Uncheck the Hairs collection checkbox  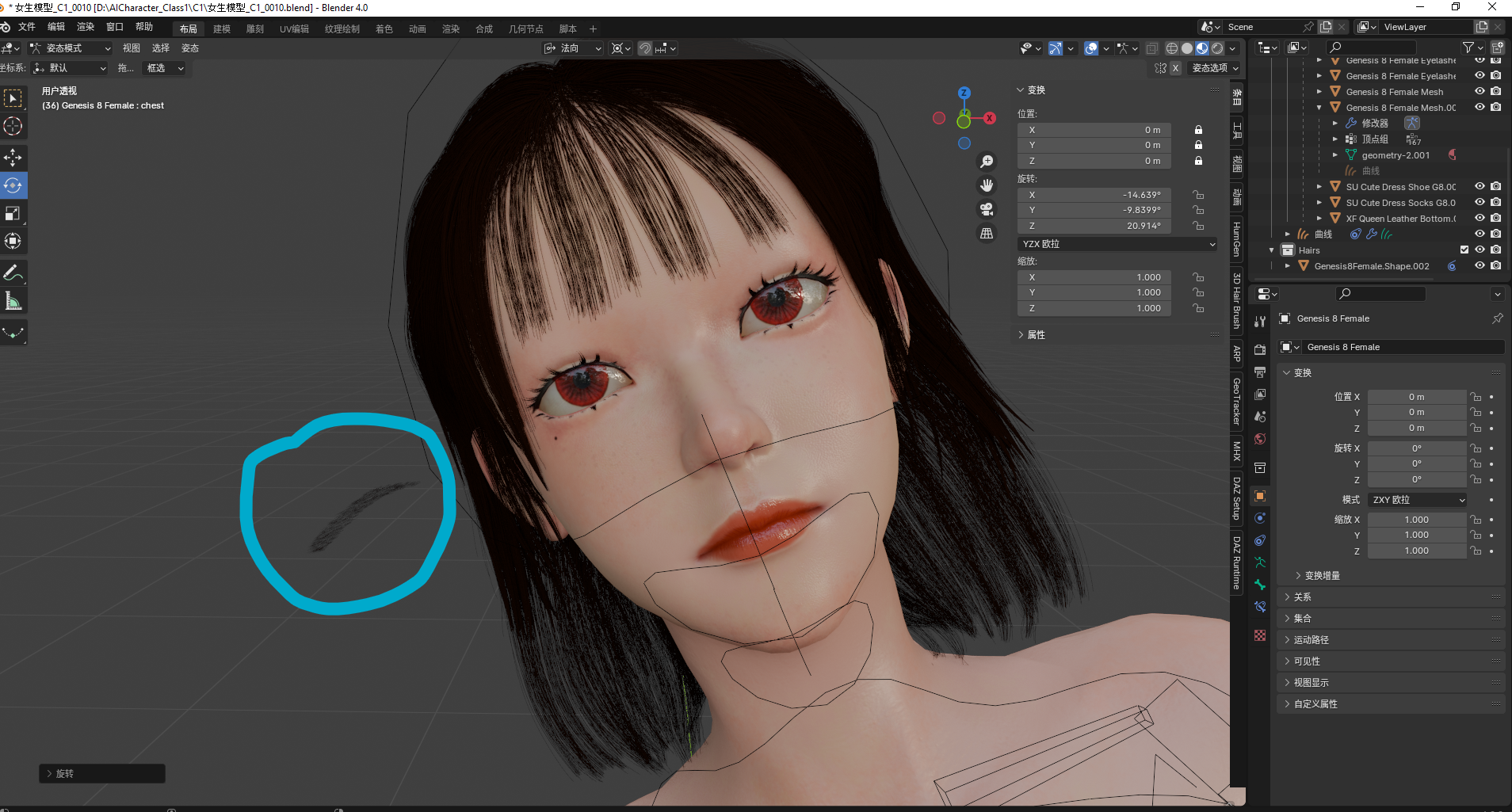[1464, 250]
